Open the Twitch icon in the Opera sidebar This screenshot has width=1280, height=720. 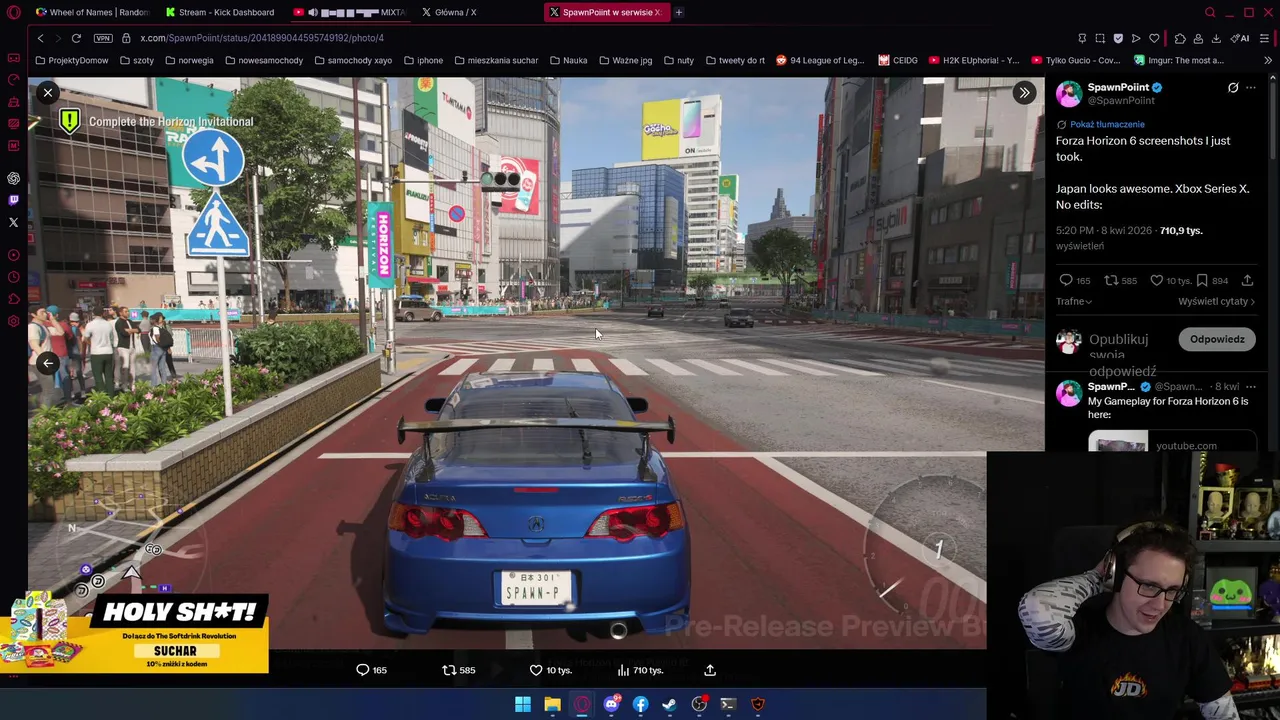[x=13, y=200]
